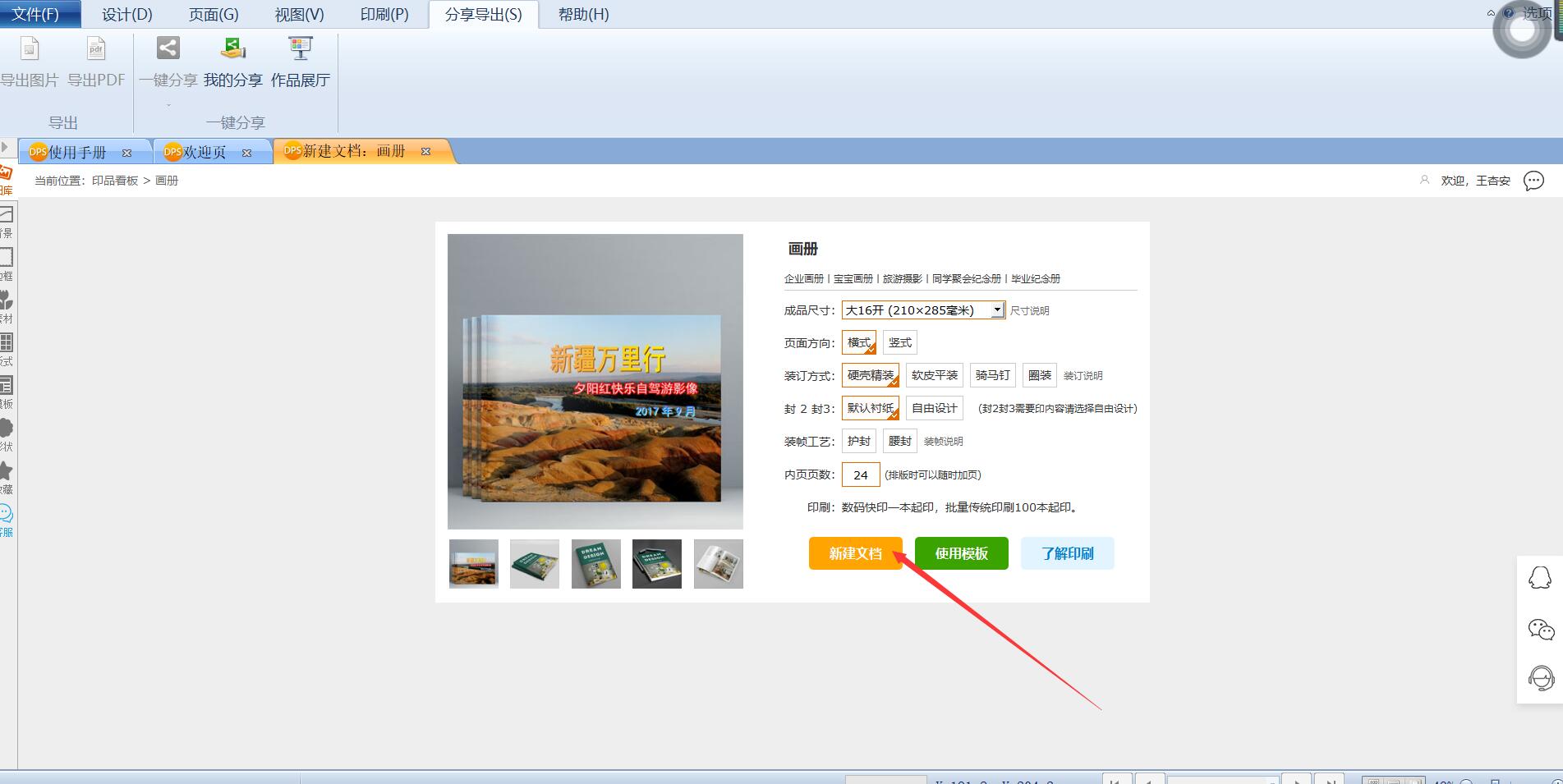Click the message bubble icon beside the welcome text

[x=1533, y=181]
